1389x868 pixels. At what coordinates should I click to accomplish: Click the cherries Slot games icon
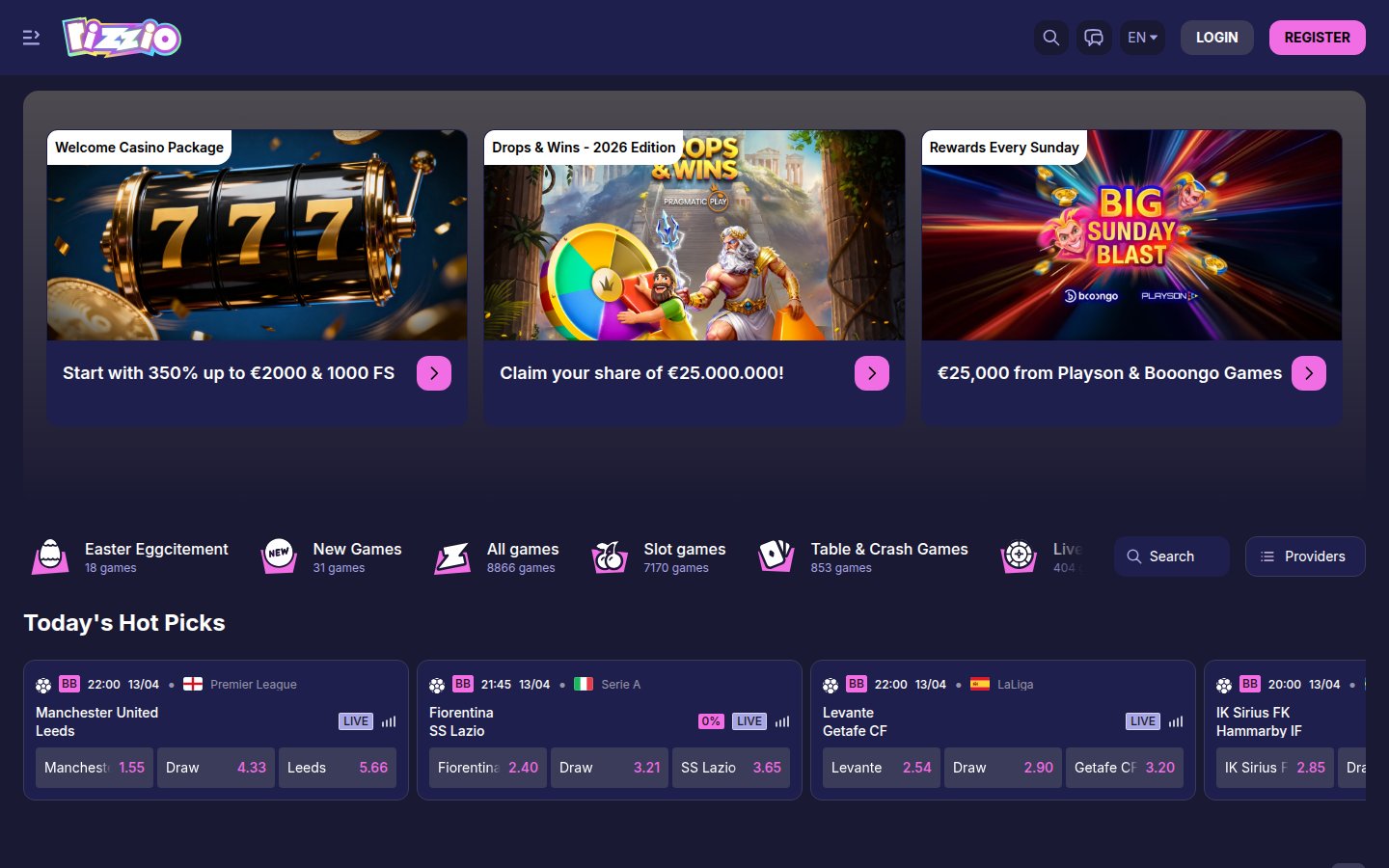610,556
